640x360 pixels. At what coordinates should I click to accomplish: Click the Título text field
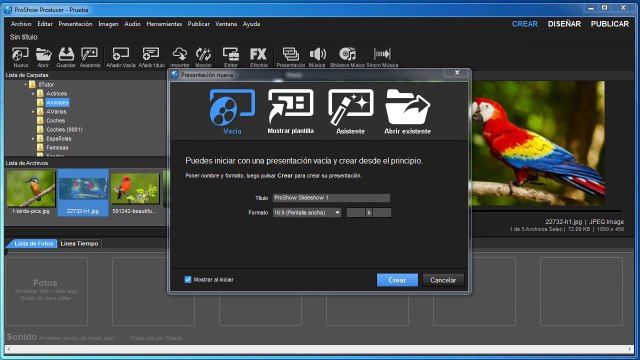click(331, 198)
